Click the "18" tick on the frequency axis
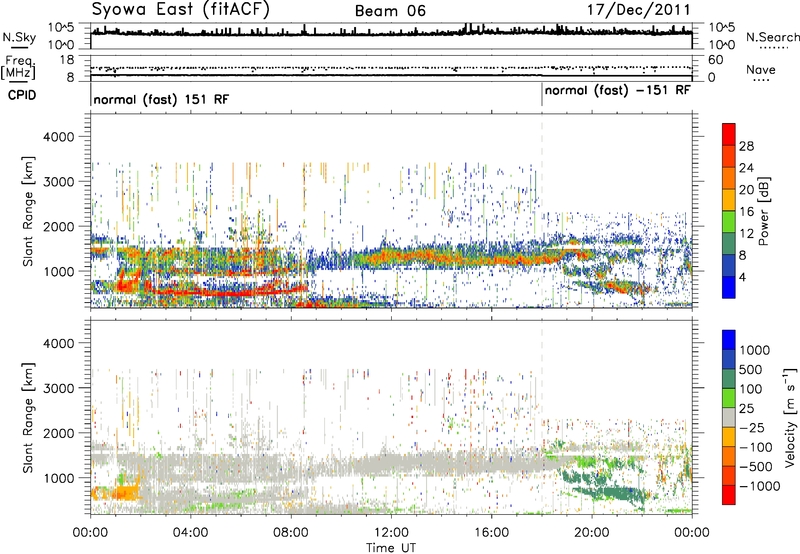Viewport: 800px width, 554px height. coord(66,60)
